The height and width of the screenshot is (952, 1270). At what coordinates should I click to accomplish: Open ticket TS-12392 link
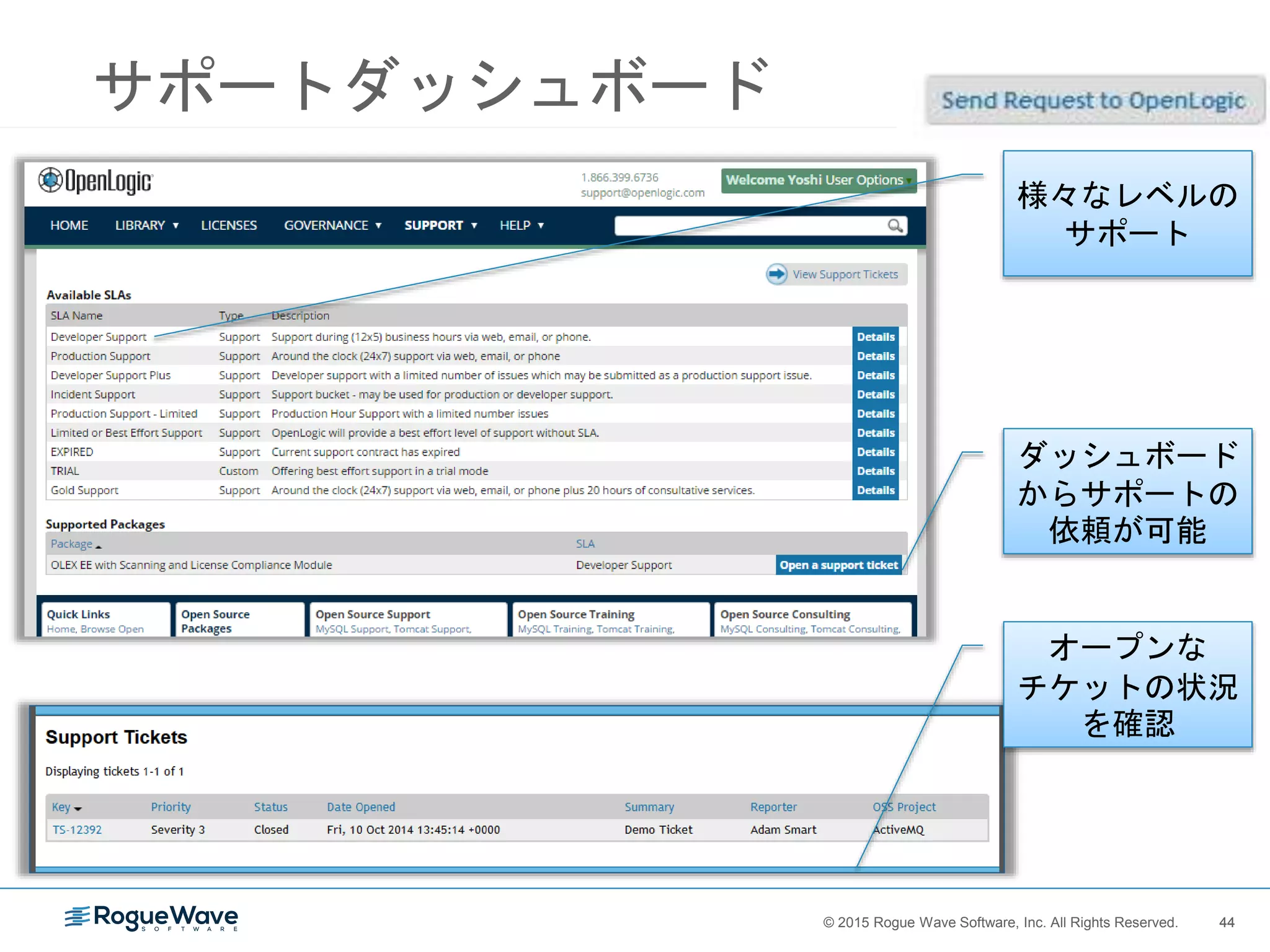tap(77, 830)
